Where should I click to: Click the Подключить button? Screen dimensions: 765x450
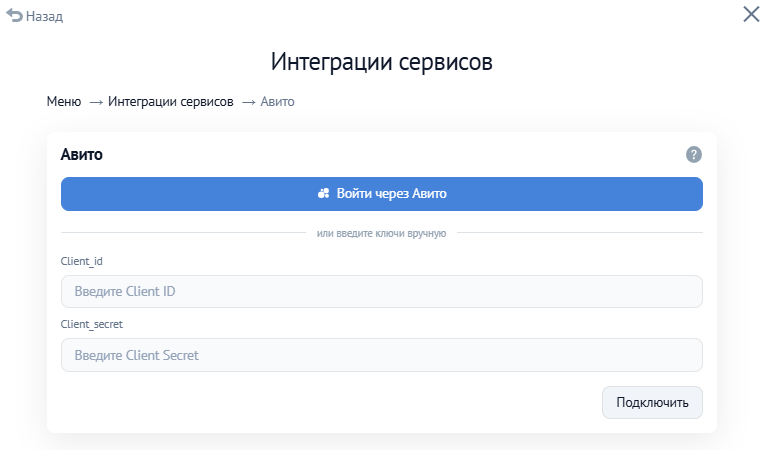click(x=652, y=403)
